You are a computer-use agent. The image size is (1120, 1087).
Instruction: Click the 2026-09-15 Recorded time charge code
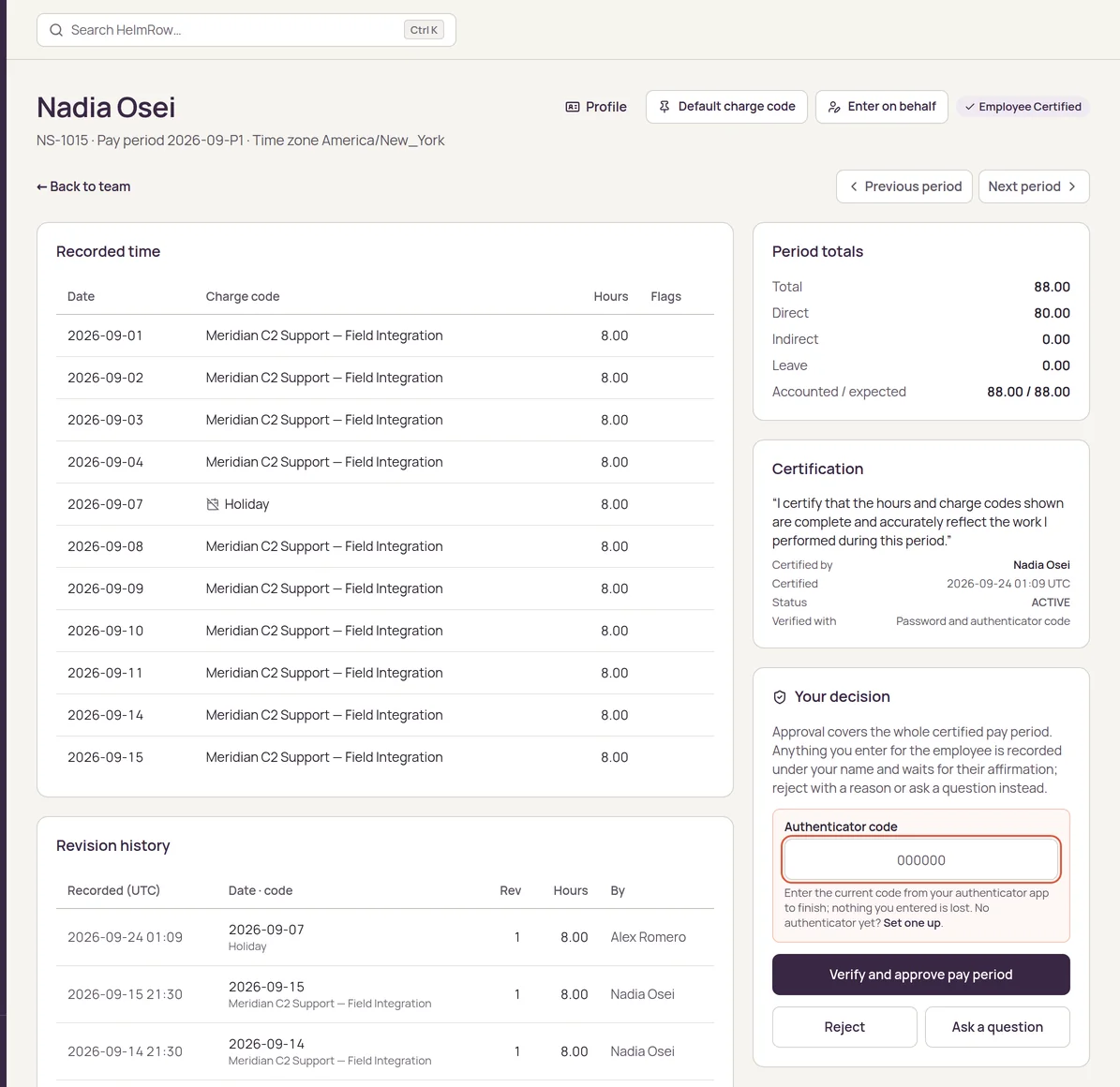pyautogui.click(x=324, y=757)
